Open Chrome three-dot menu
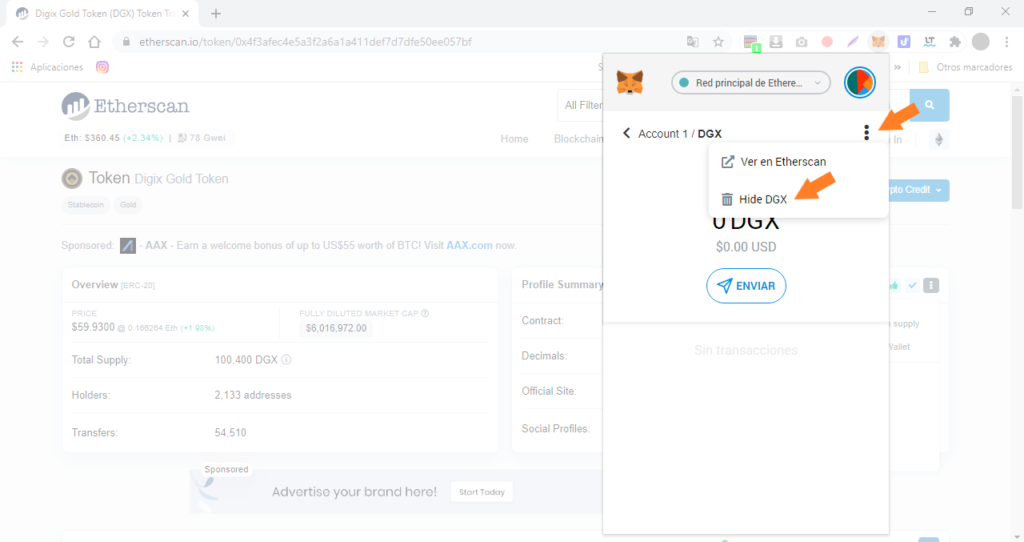Viewport: 1024px width, 542px height. point(1006,42)
